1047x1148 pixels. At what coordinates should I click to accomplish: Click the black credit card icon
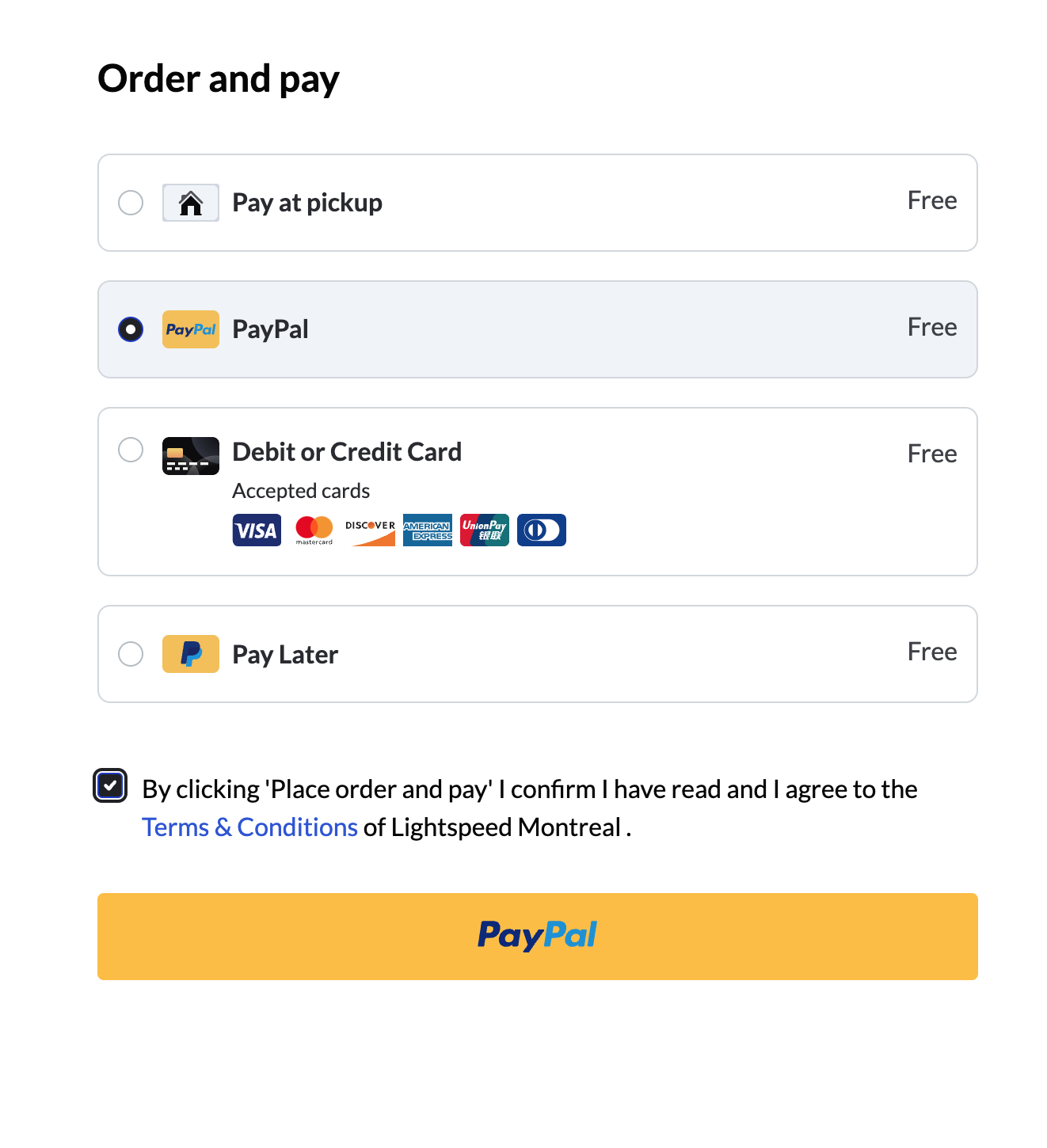pos(190,455)
